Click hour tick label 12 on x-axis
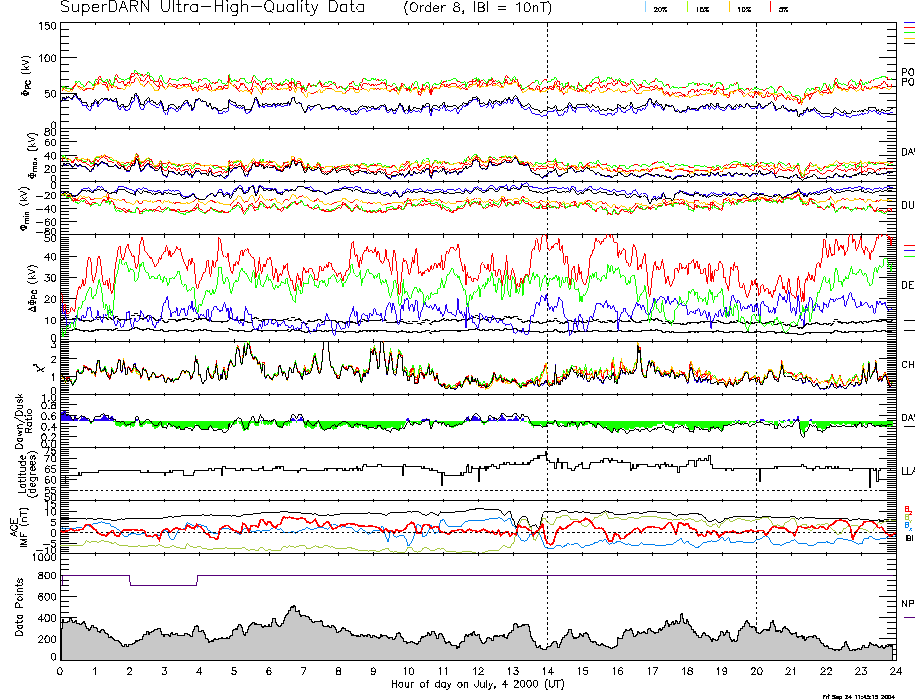The width and height of the screenshot is (915, 700). point(478,671)
